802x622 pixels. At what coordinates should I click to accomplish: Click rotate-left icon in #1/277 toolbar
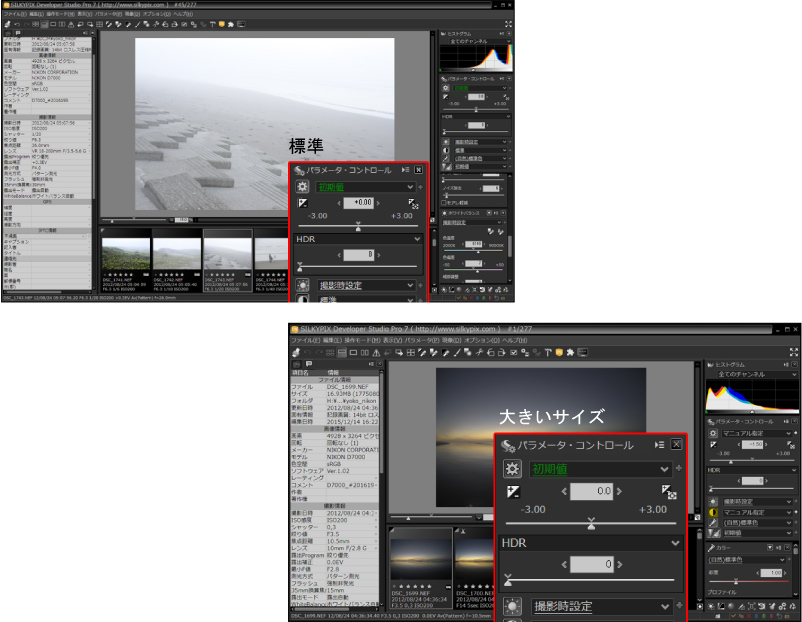tap(491, 352)
